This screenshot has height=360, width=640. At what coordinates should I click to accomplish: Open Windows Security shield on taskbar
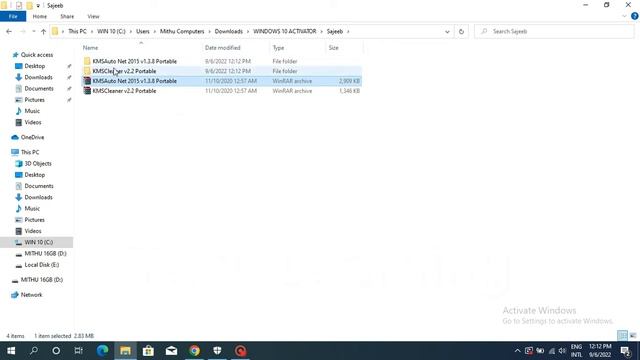(x=217, y=351)
